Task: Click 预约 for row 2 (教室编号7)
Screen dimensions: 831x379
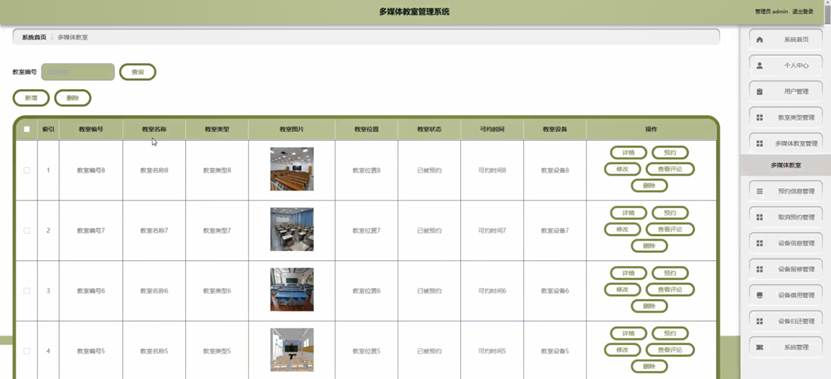Action: 670,213
